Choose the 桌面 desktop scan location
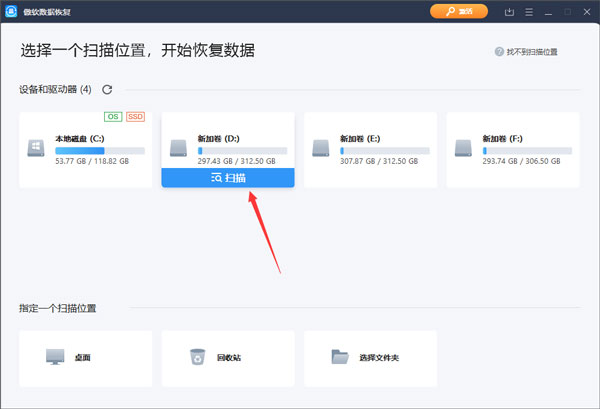600x409 pixels. point(86,358)
